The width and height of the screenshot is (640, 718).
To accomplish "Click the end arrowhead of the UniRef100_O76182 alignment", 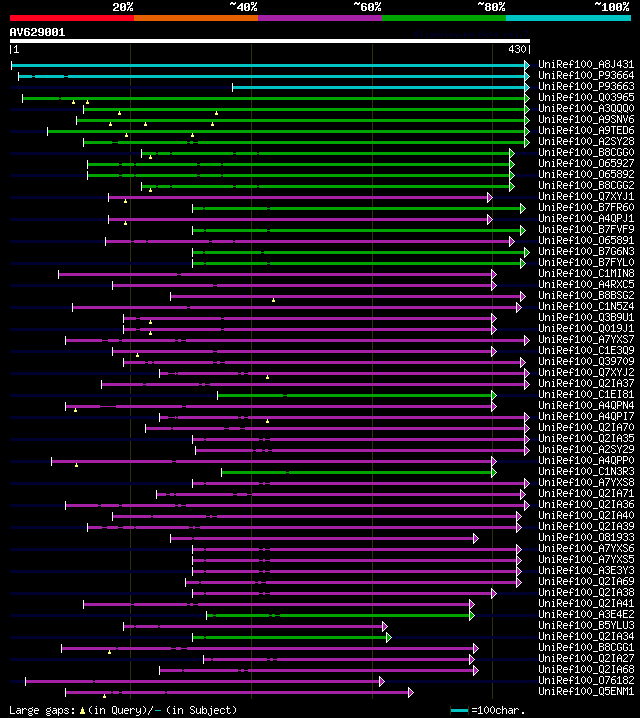I will (382, 681).
